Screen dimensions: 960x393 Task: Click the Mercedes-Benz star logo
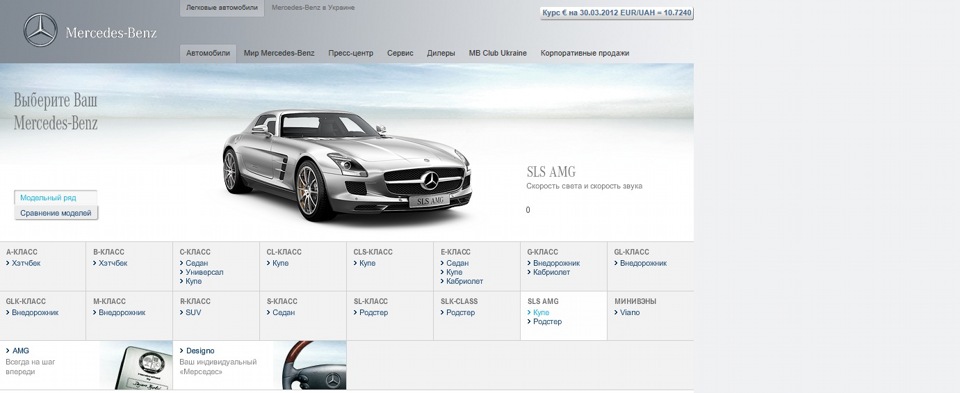click(40, 30)
